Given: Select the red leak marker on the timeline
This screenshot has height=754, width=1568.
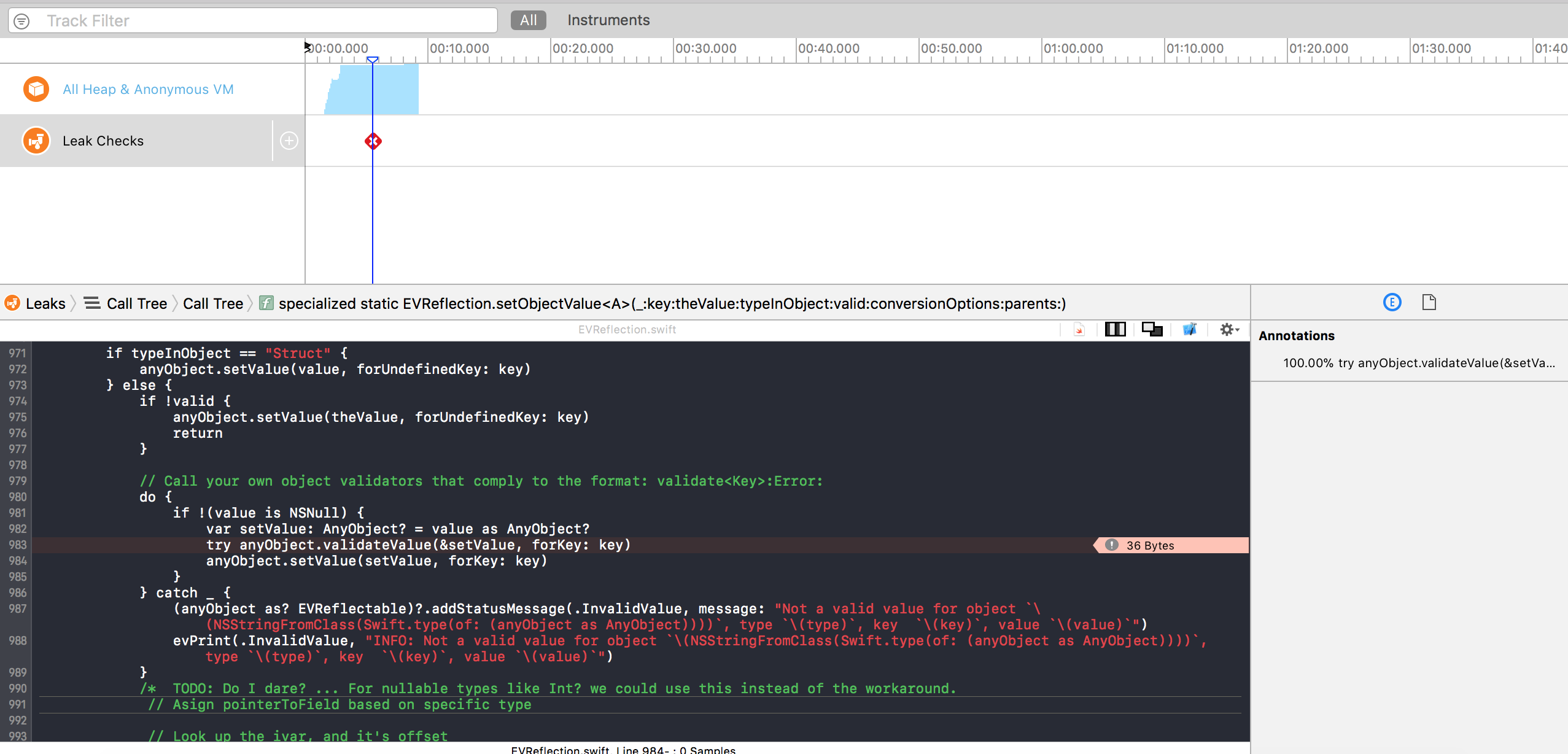Looking at the screenshot, I should point(373,141).
